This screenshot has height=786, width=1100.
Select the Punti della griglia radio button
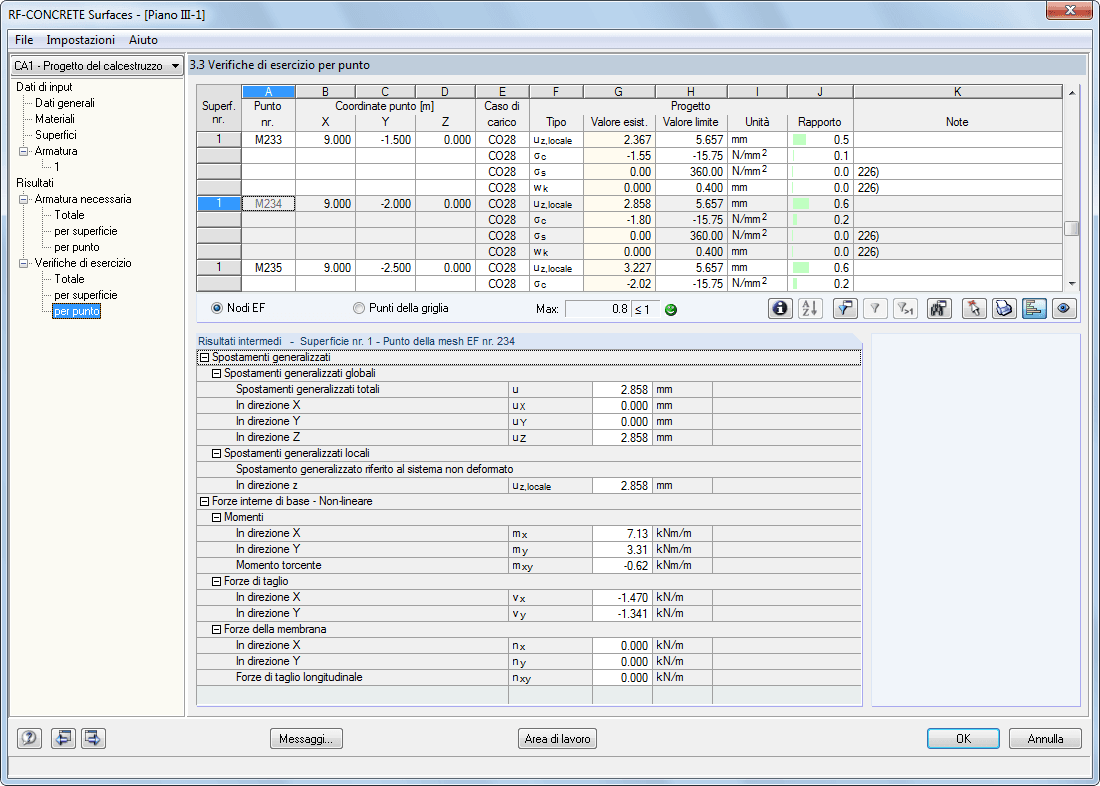tap(359, 308)
